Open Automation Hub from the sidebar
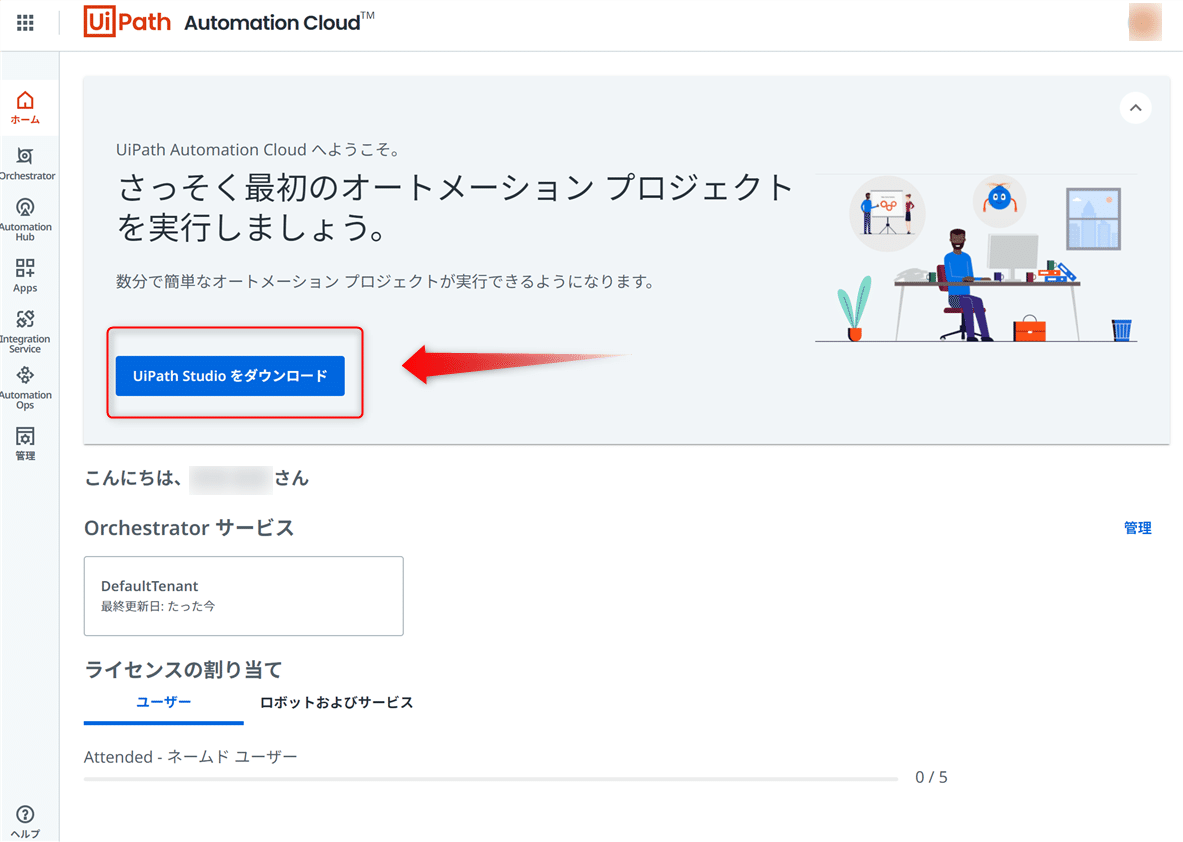This screenshot has height=842, width=1183. 25,220
